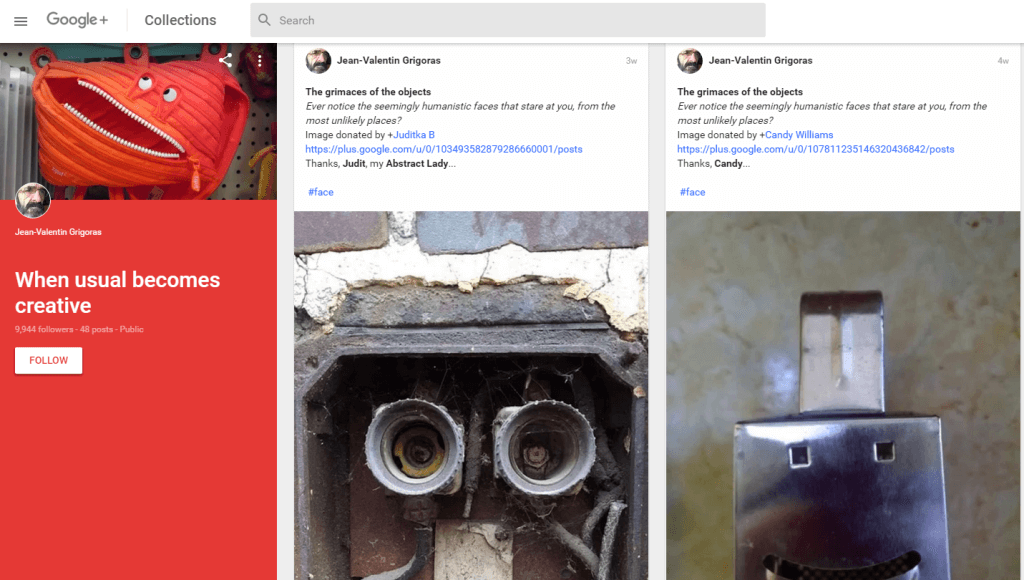The width and height of the screenshot is (1024, 580).
Task: Click #face hashtag in first post
Action: (x=320, y=192)
